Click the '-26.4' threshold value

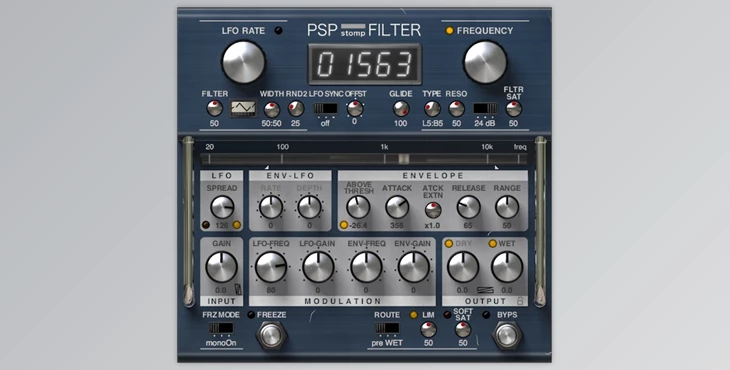pos(358,226)
